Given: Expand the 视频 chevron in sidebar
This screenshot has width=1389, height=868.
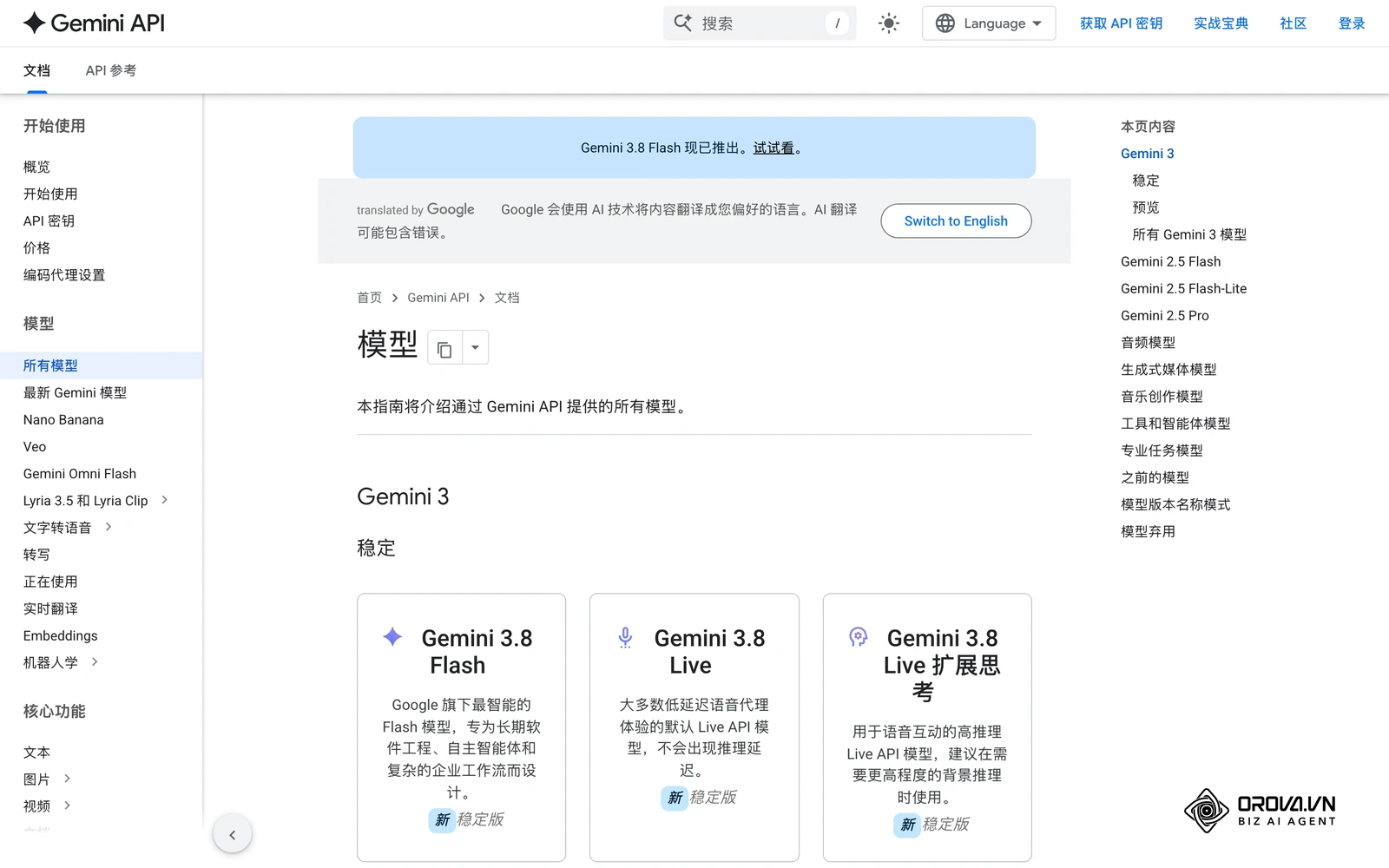Looking at the screenshot, I should 67,806.
